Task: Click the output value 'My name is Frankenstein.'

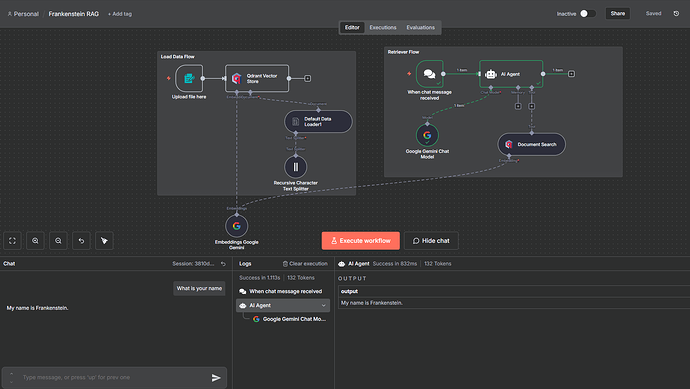Action: [372, 303]
